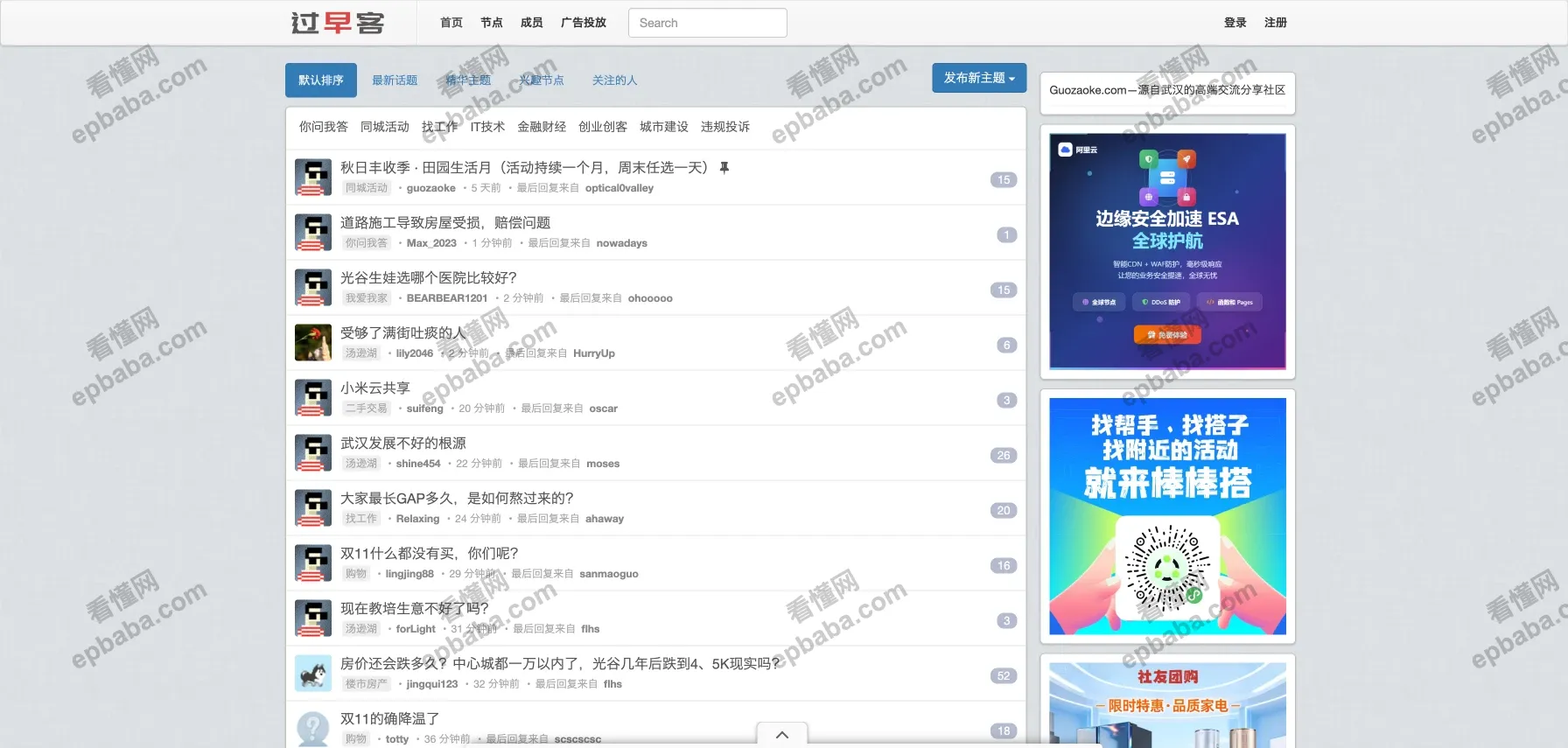
Task: Click the 找工作 tag under GAP topic
Action: pyautogui.click(x=360, y=519)
